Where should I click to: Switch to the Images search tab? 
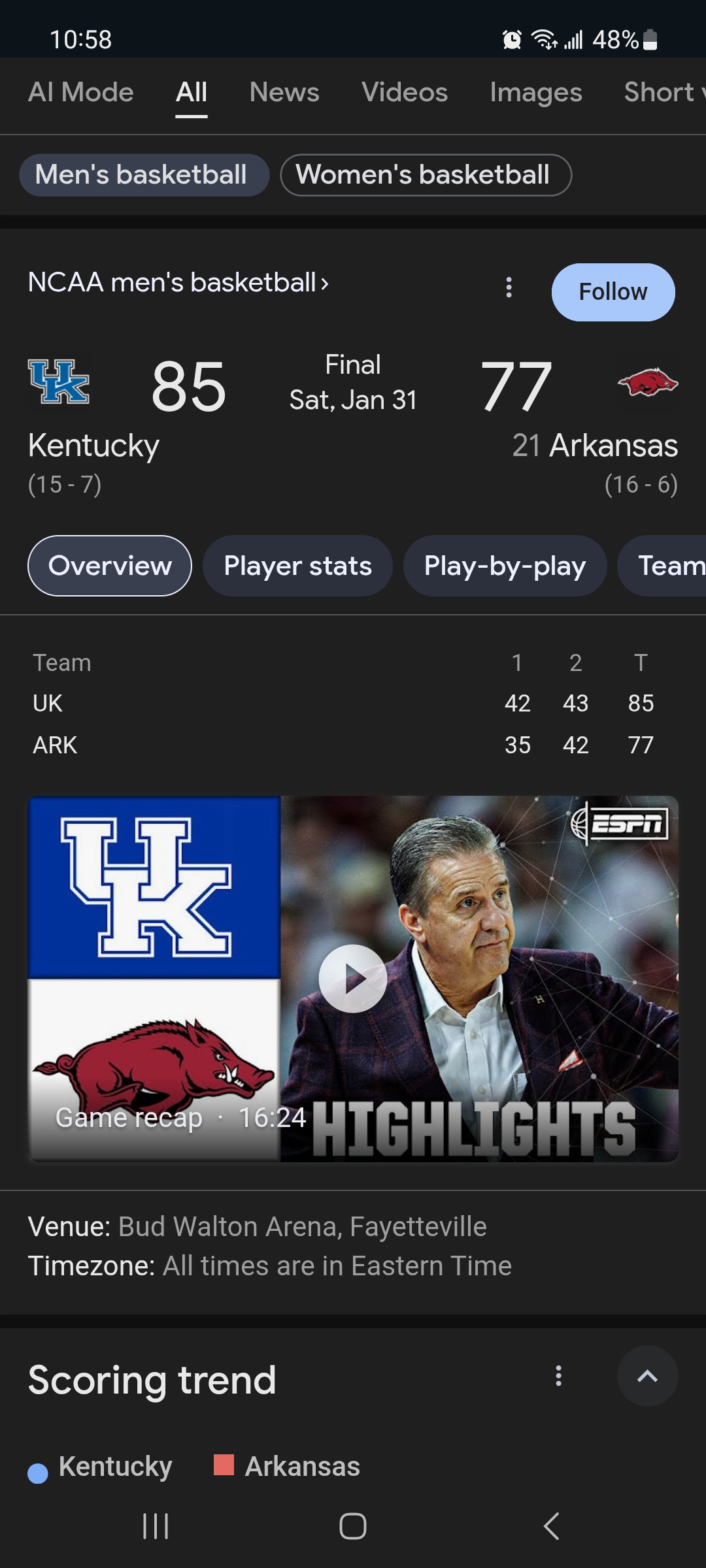click(536, 93)
